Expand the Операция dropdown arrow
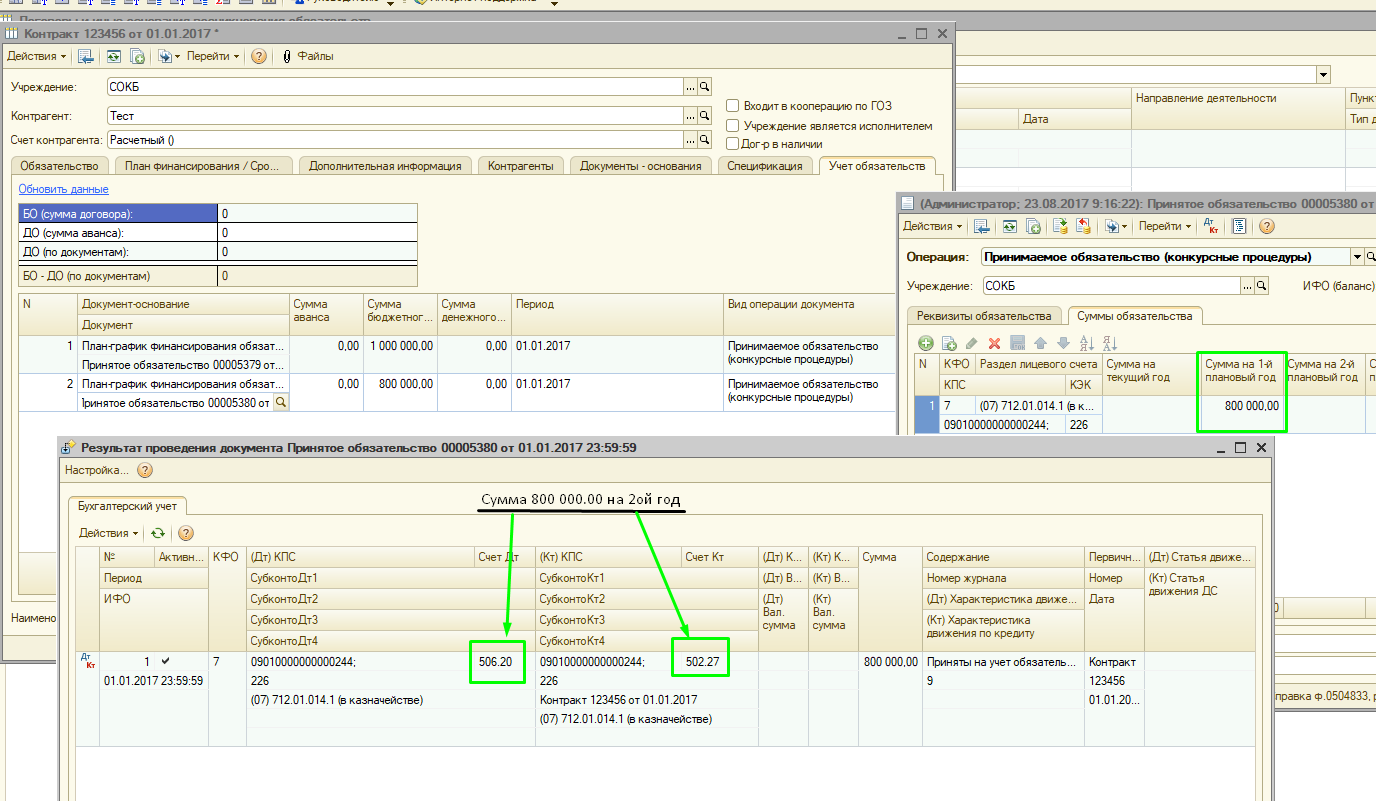Screen dimensions: 1376x801 1357,257
